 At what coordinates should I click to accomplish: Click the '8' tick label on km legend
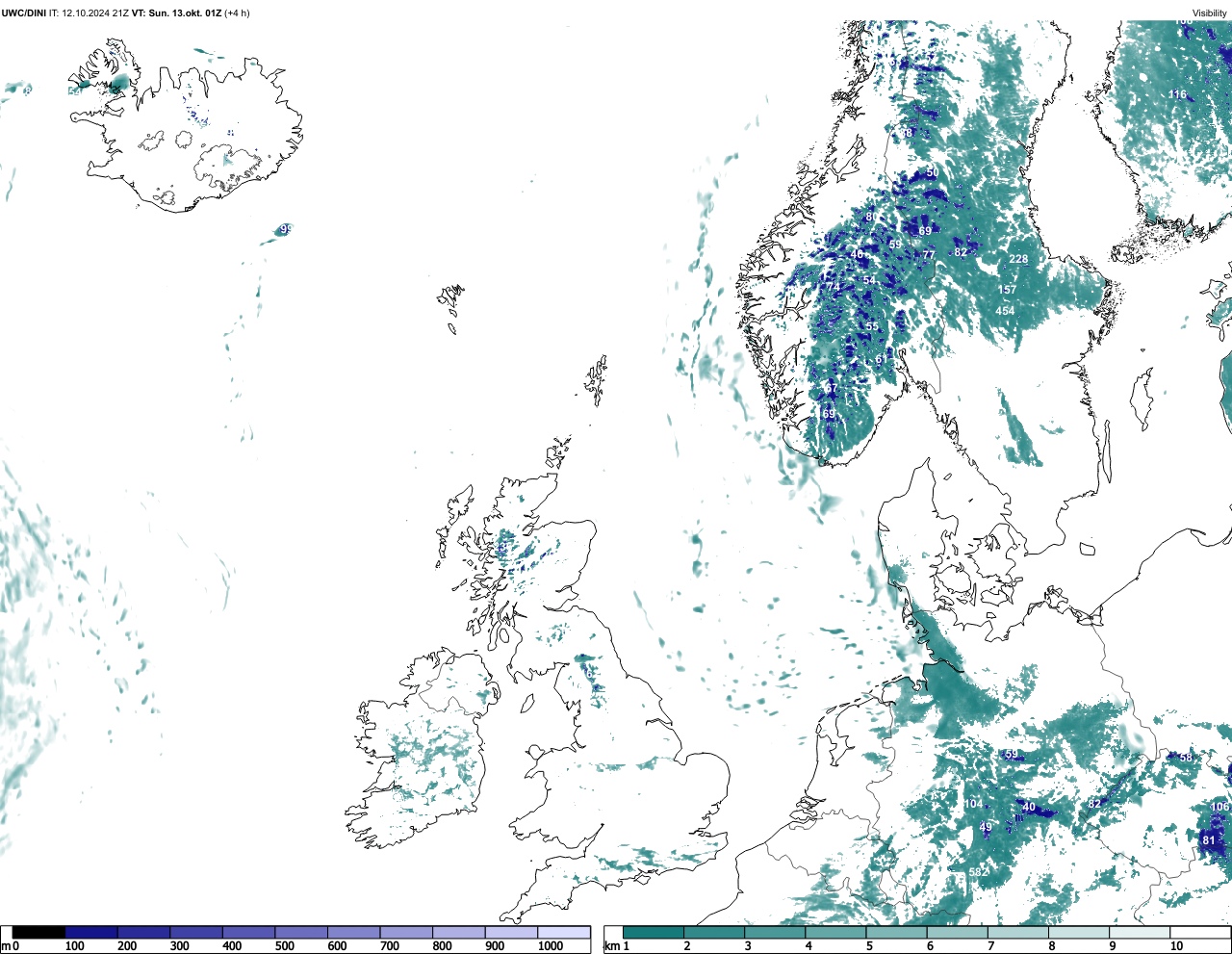1052,946
